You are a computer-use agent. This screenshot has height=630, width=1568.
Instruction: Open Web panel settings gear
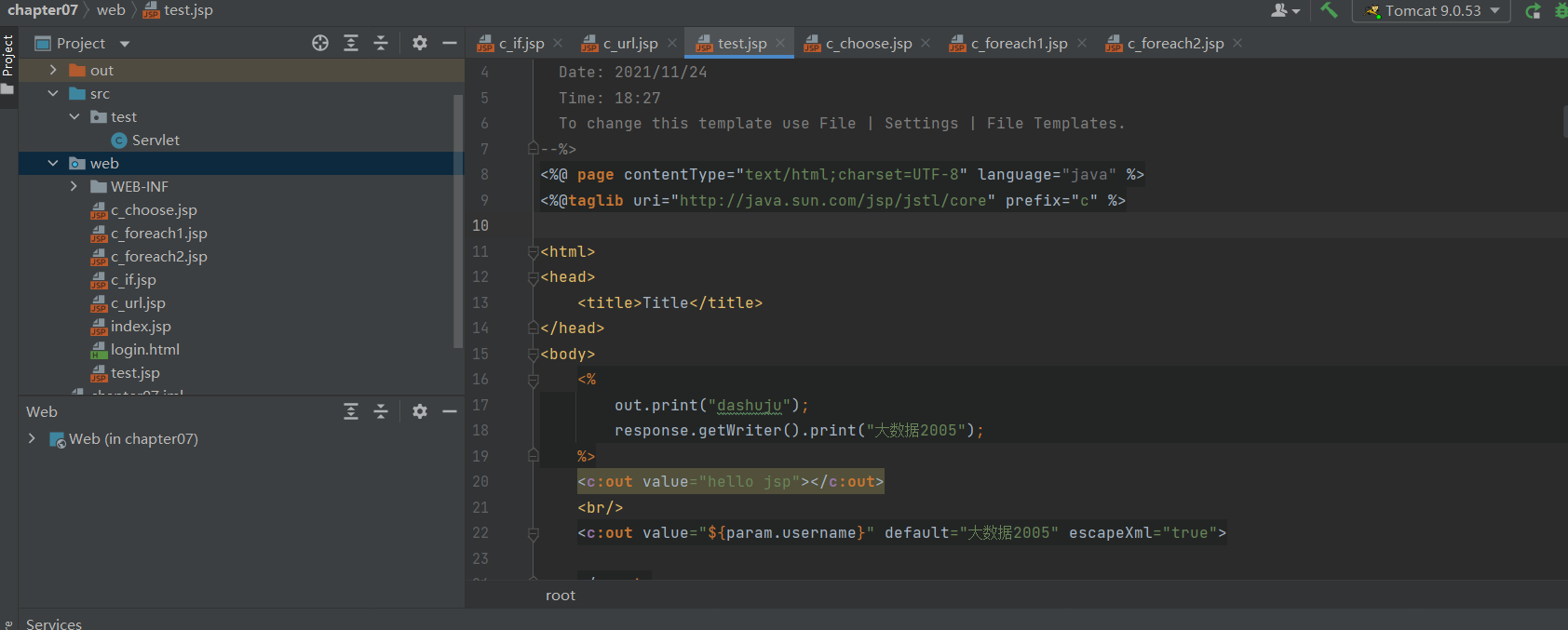click(x=420, y=411)
